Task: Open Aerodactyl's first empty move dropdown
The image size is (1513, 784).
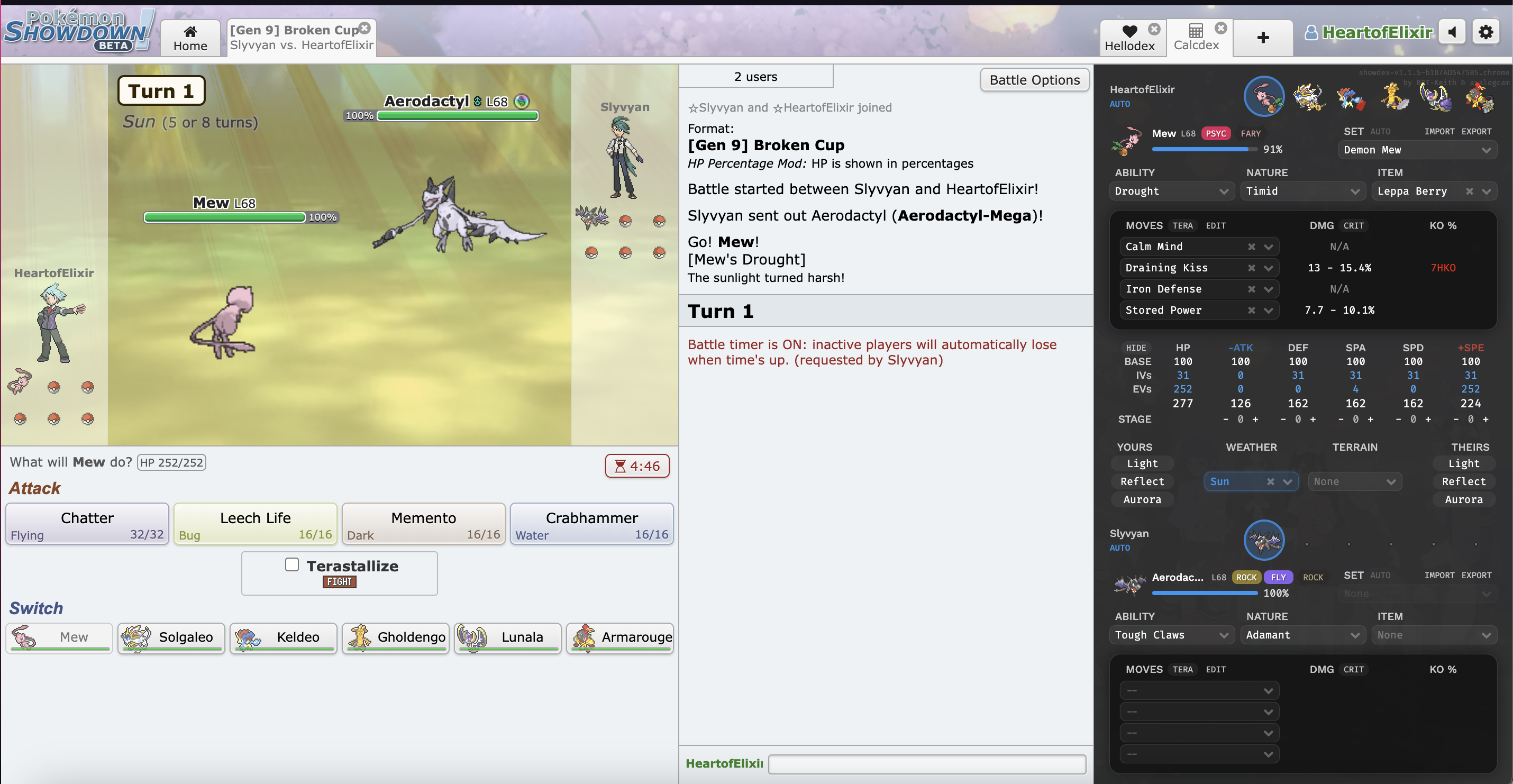Action: [x=1199, y=690]
